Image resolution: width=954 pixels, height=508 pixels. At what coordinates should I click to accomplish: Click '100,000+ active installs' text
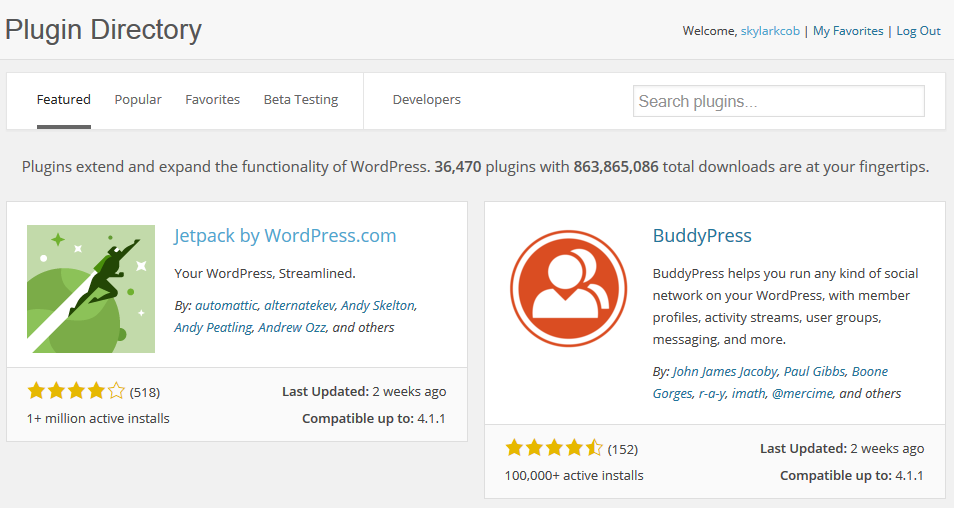(x=574, y=476)
